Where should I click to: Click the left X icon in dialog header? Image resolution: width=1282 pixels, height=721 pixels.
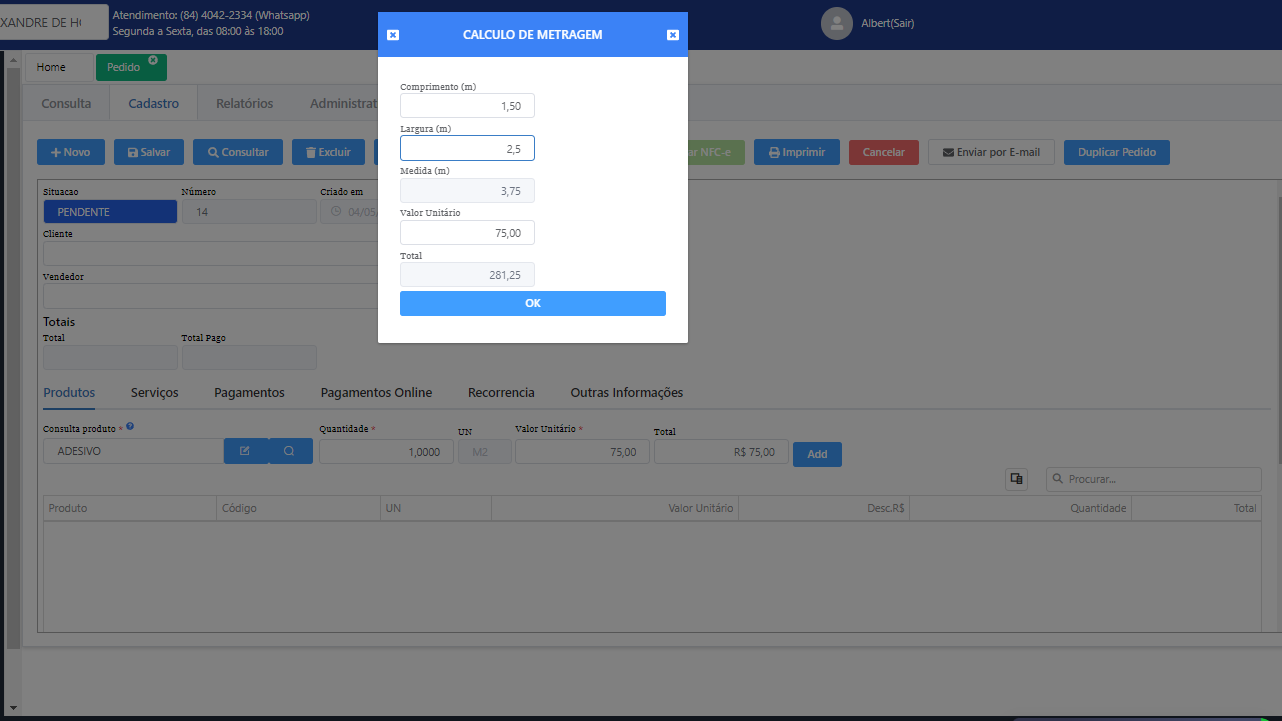pyautogui.click(x=393, y=35)
